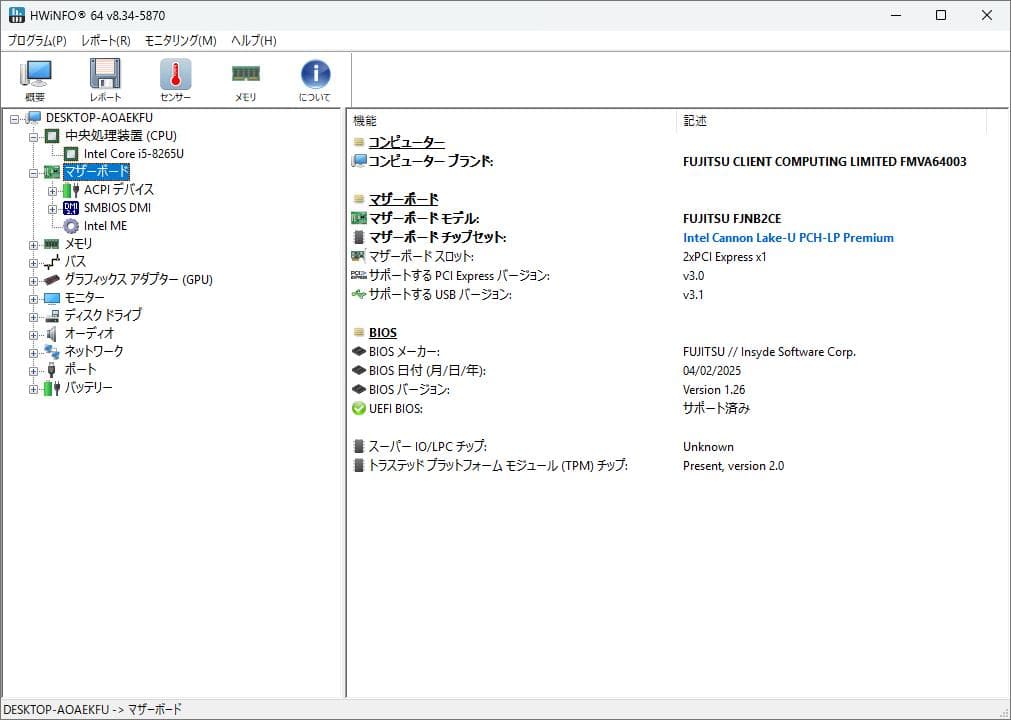Click the レポート floppy disk icon

(105, 74)
